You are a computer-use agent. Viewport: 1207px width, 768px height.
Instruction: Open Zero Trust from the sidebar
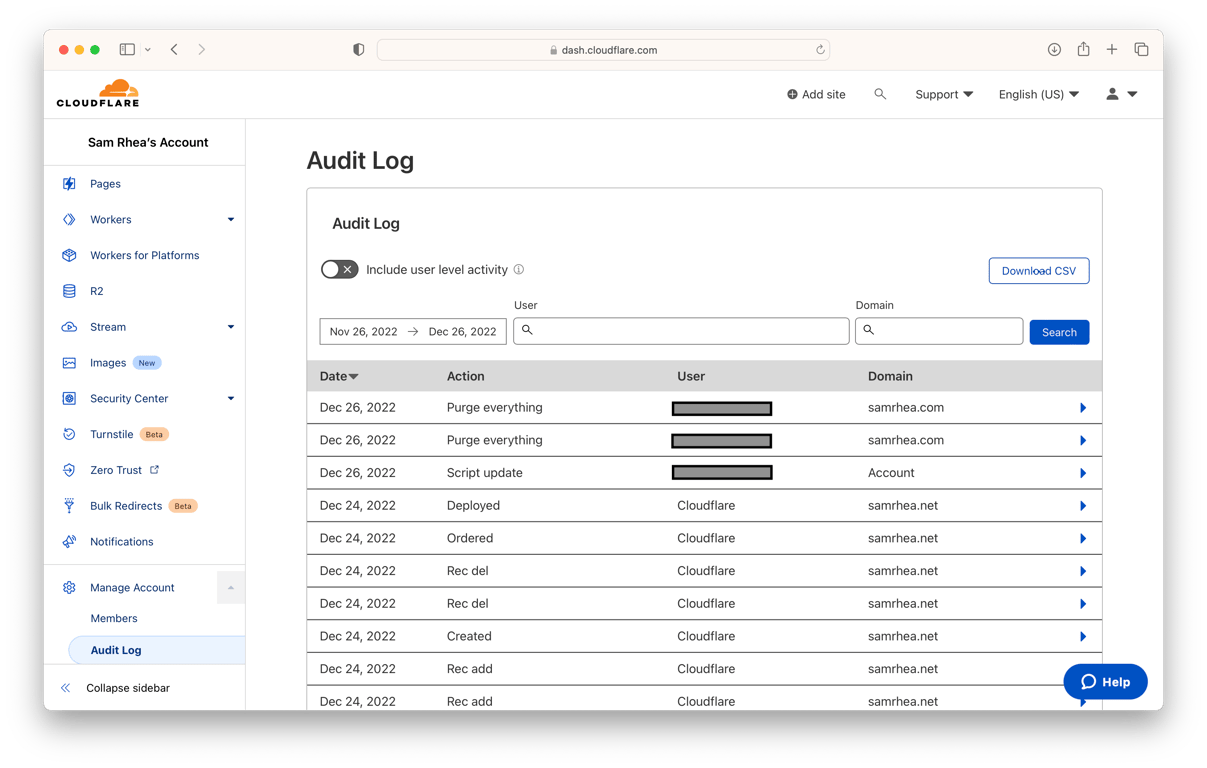68,470
